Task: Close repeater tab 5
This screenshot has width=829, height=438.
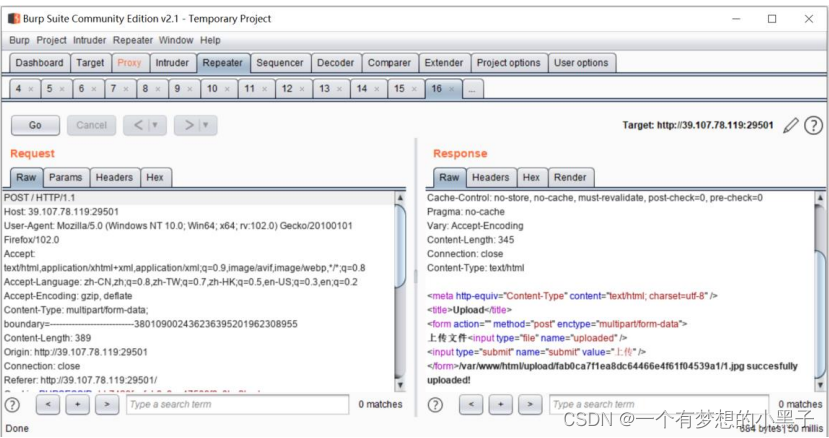Action: [x=62, y=89]
